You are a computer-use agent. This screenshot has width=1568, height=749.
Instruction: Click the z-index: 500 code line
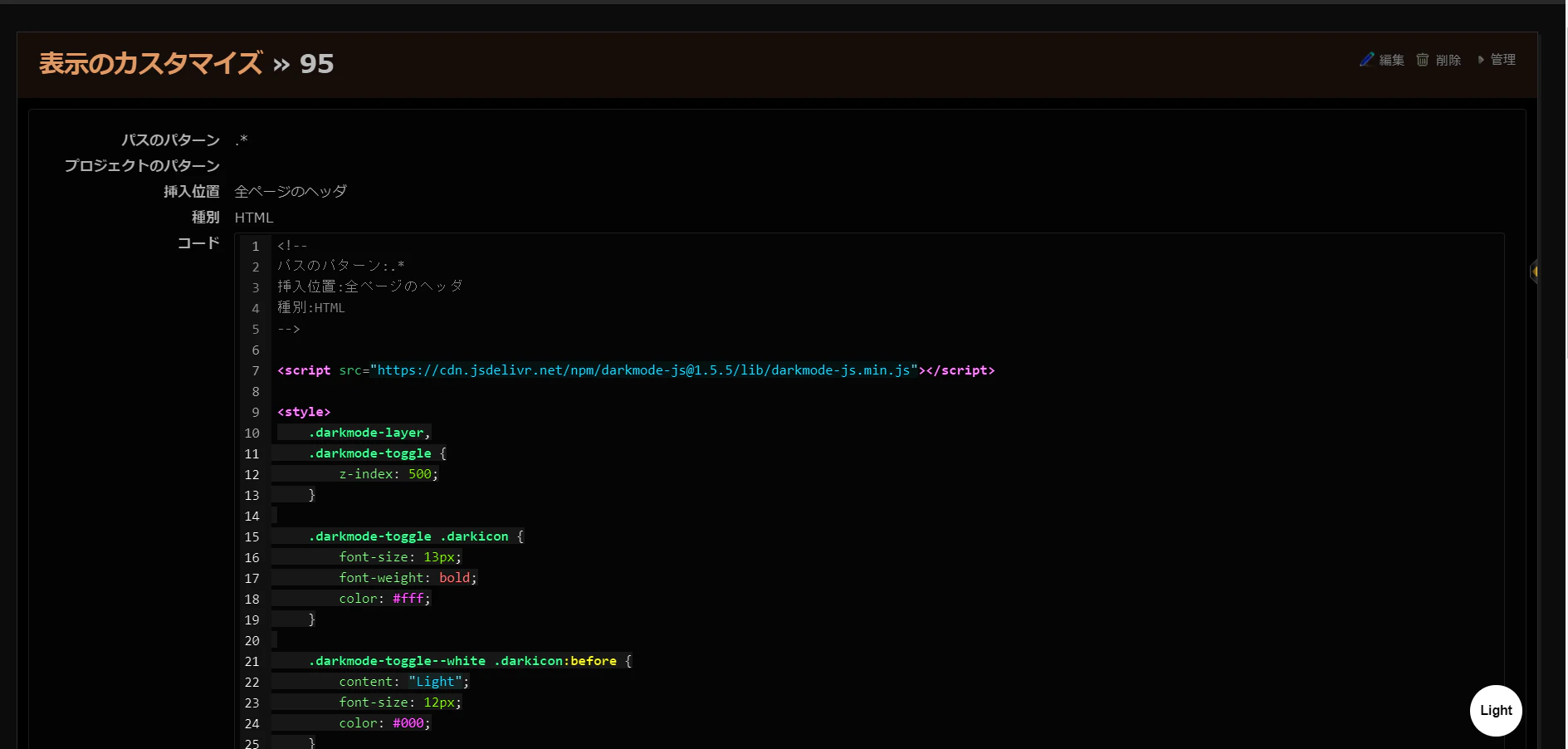click(x=388, y=474)
